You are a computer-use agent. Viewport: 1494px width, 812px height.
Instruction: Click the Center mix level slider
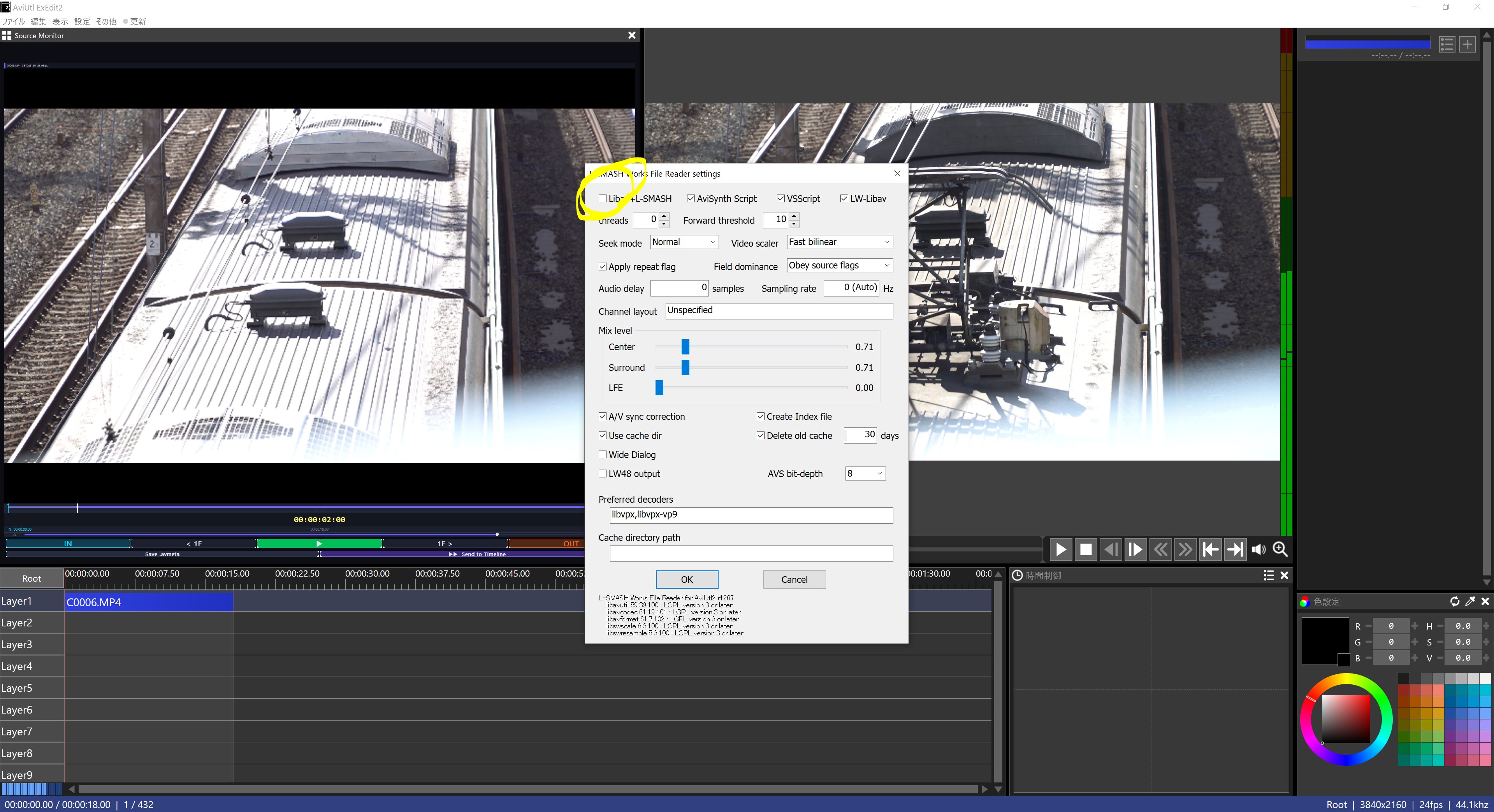click(x=685, y=347)
